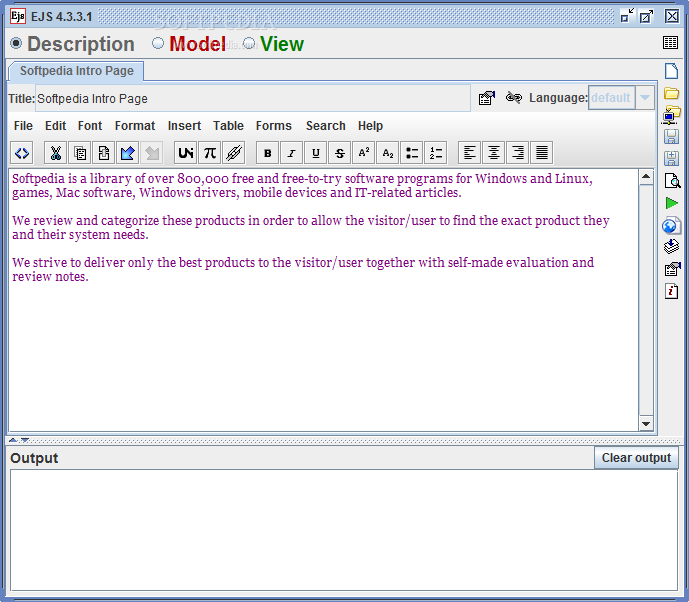Open the Help menu
The image size is (689, 602).
coord(370,126)
